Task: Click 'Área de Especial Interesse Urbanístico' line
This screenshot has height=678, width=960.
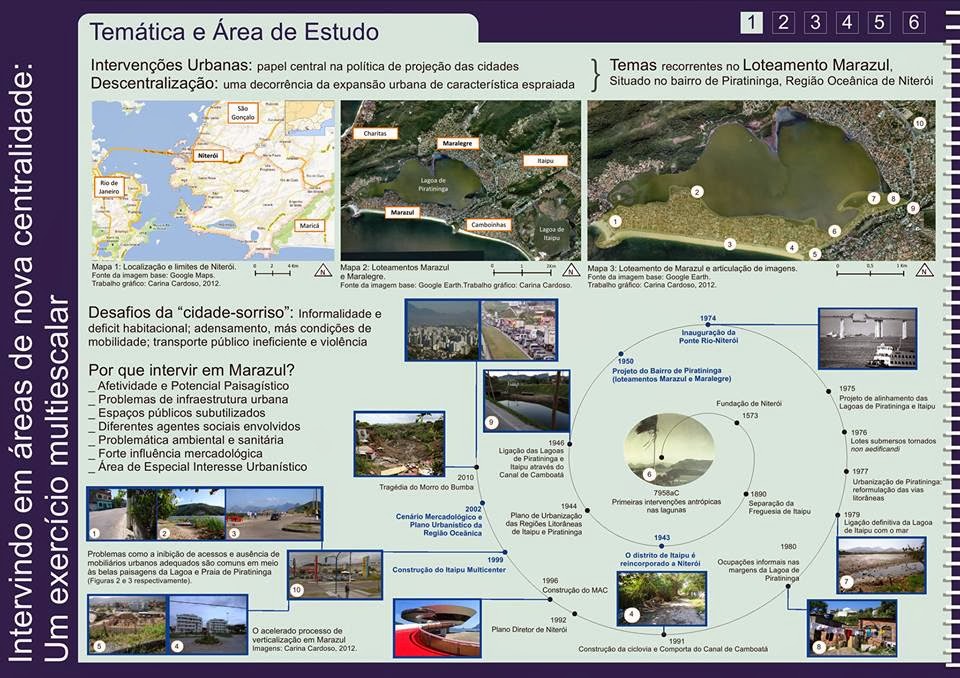Action: tap(203, 467)
